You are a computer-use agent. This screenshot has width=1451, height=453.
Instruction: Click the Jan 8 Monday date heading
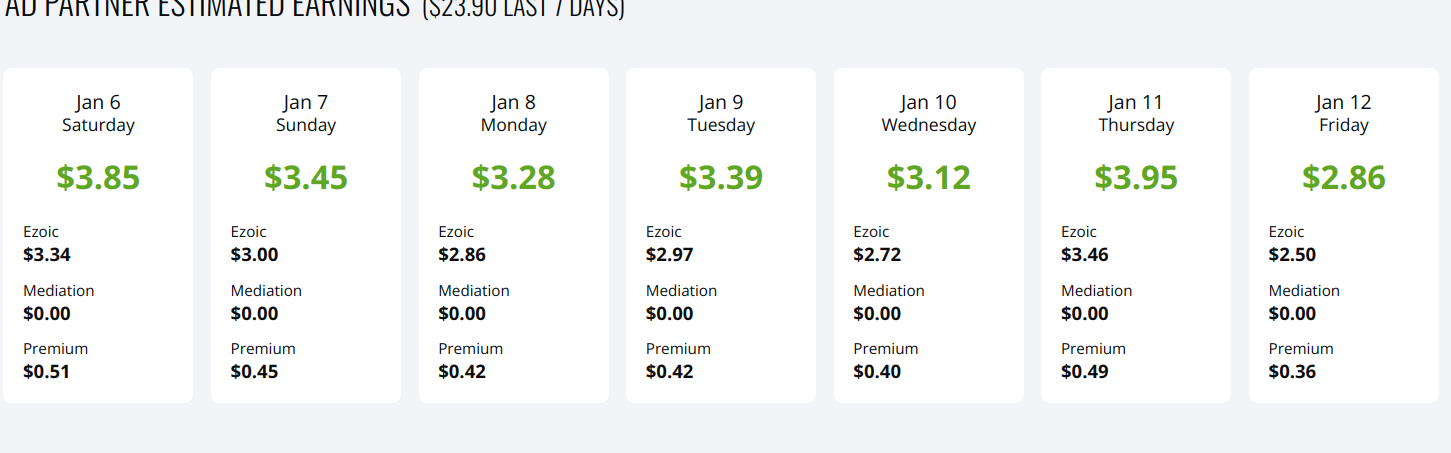pyautogui.click(x=514, y=113)
